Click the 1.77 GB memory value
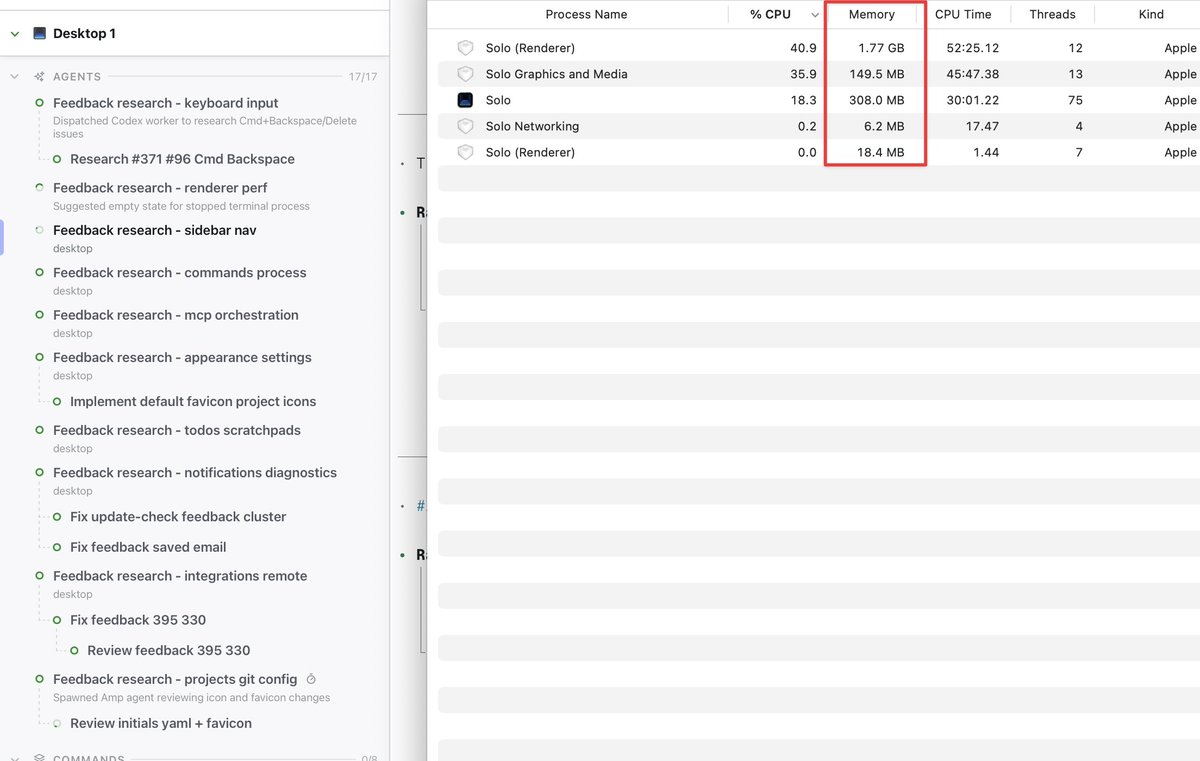Image resolution: width=1200 pixels, height=761 pixels. (x=881, y=48)
